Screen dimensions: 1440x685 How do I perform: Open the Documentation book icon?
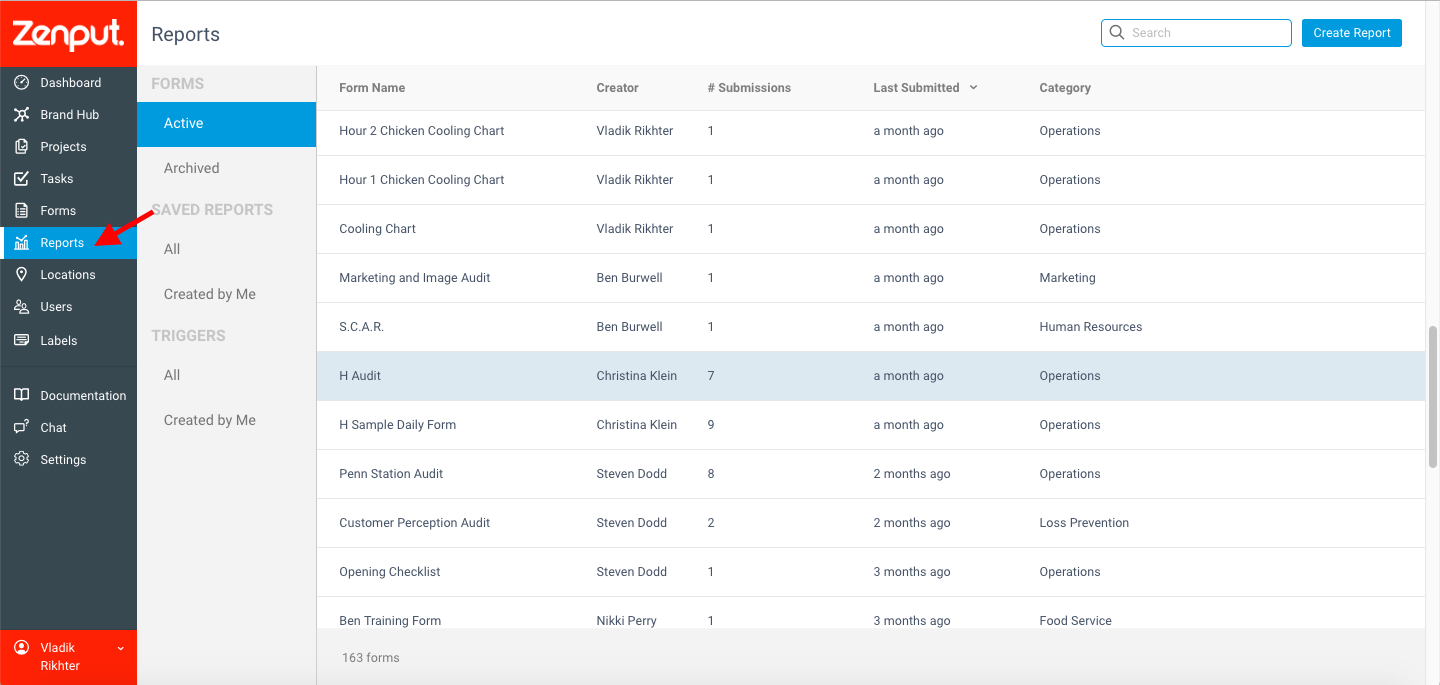(x=22, y=396)
